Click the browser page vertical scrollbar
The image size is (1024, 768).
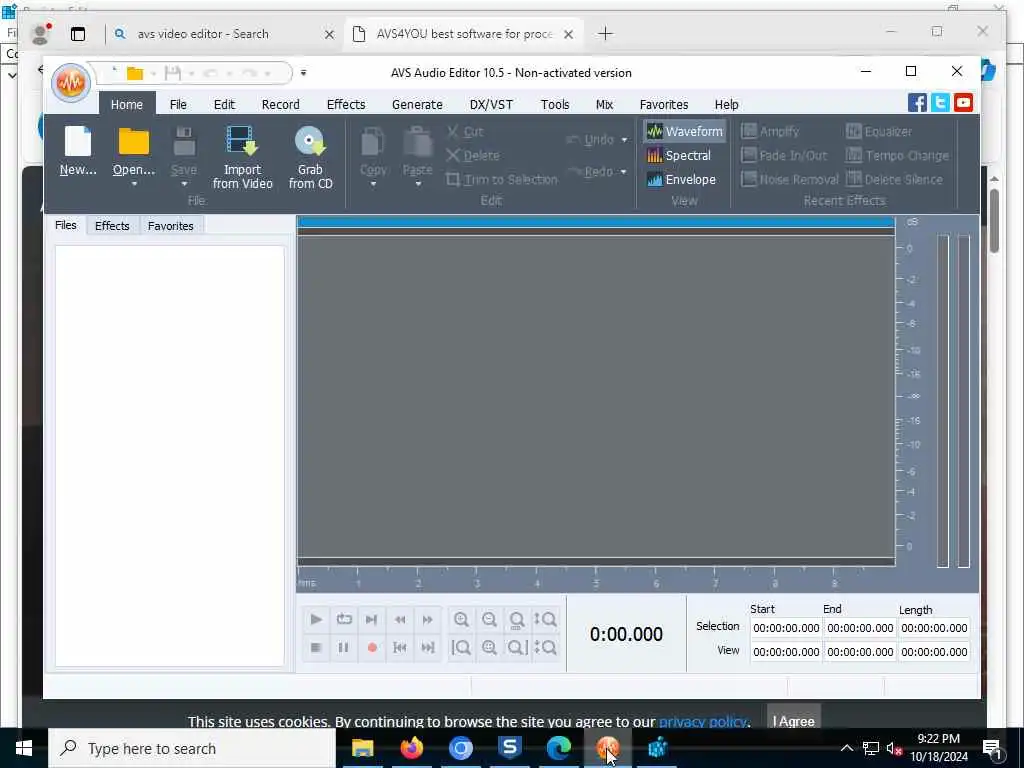click(x=994, y=222)
